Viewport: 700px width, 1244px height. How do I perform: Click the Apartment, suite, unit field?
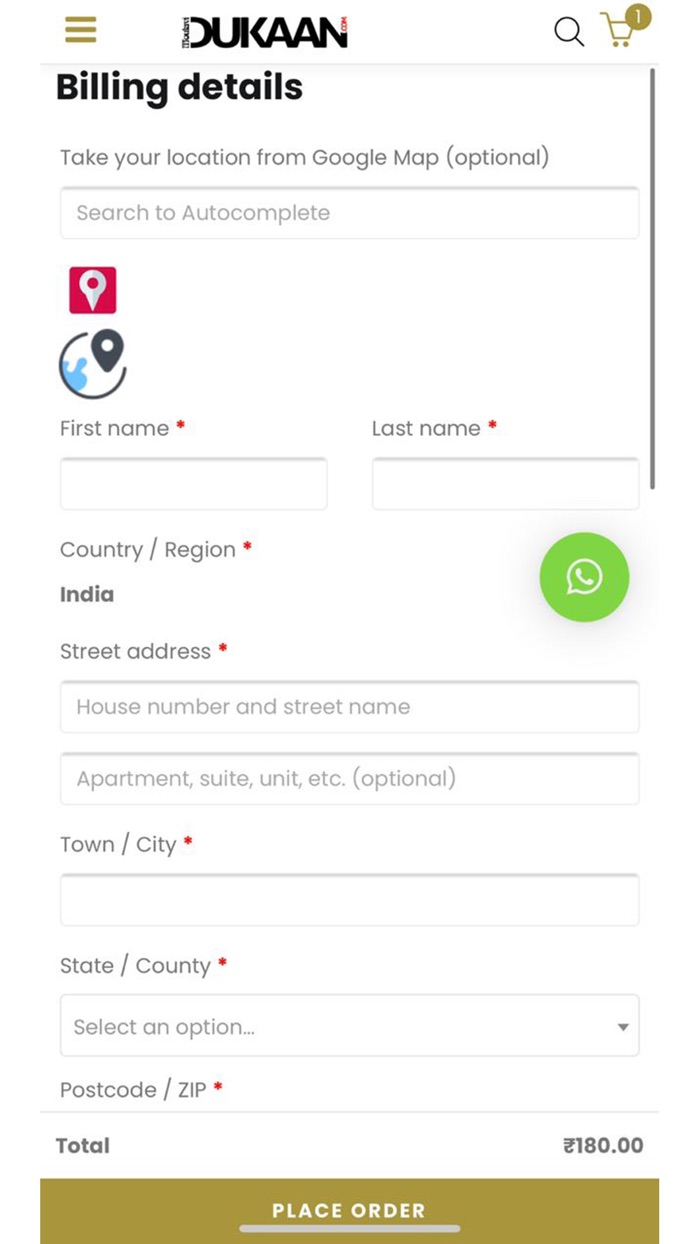click(x=349, y=779)
